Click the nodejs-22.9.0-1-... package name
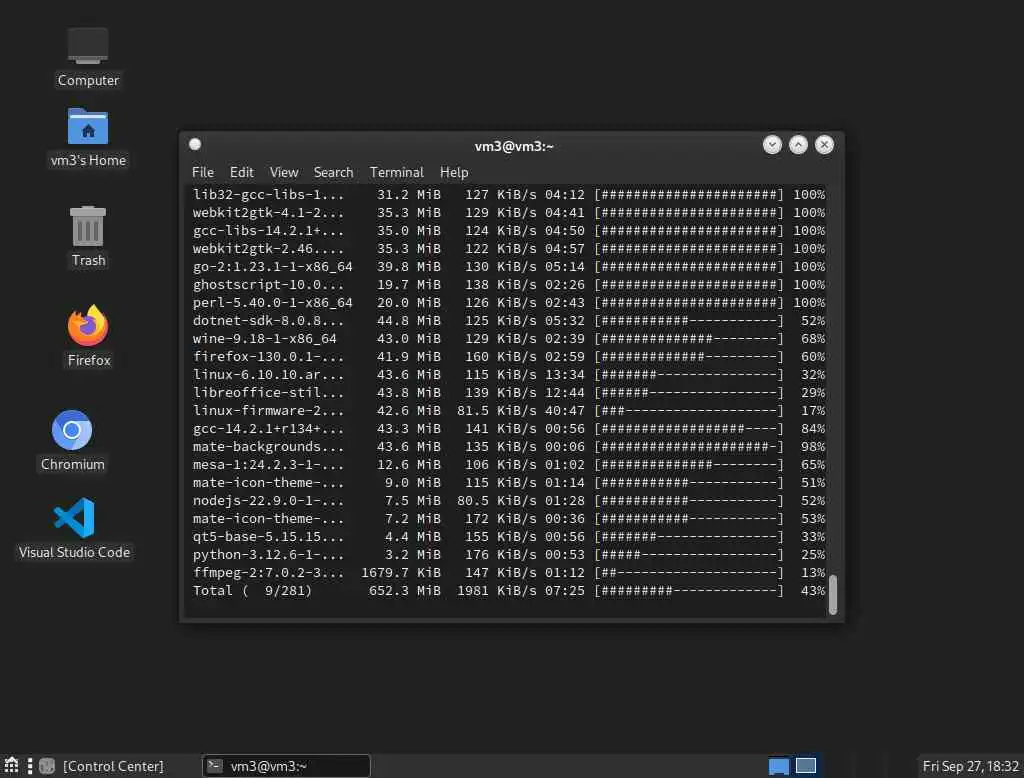Image resolution: width=1024 pixels, height=778 pixels. click(x=268, y=500)
